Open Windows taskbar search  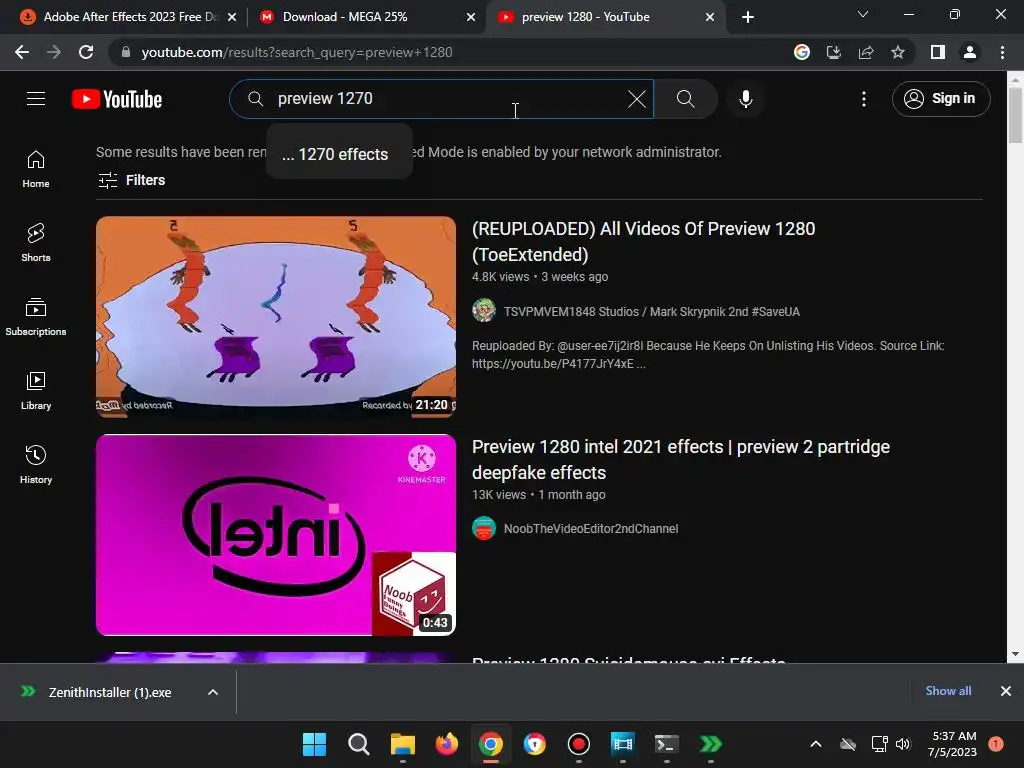(x=359, y=744)
